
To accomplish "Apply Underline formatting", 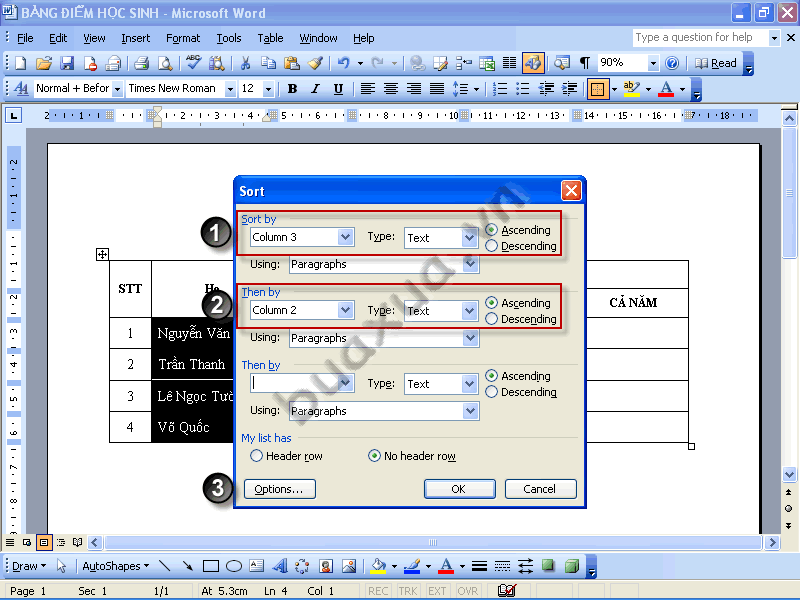I will [x=338, y=89].
